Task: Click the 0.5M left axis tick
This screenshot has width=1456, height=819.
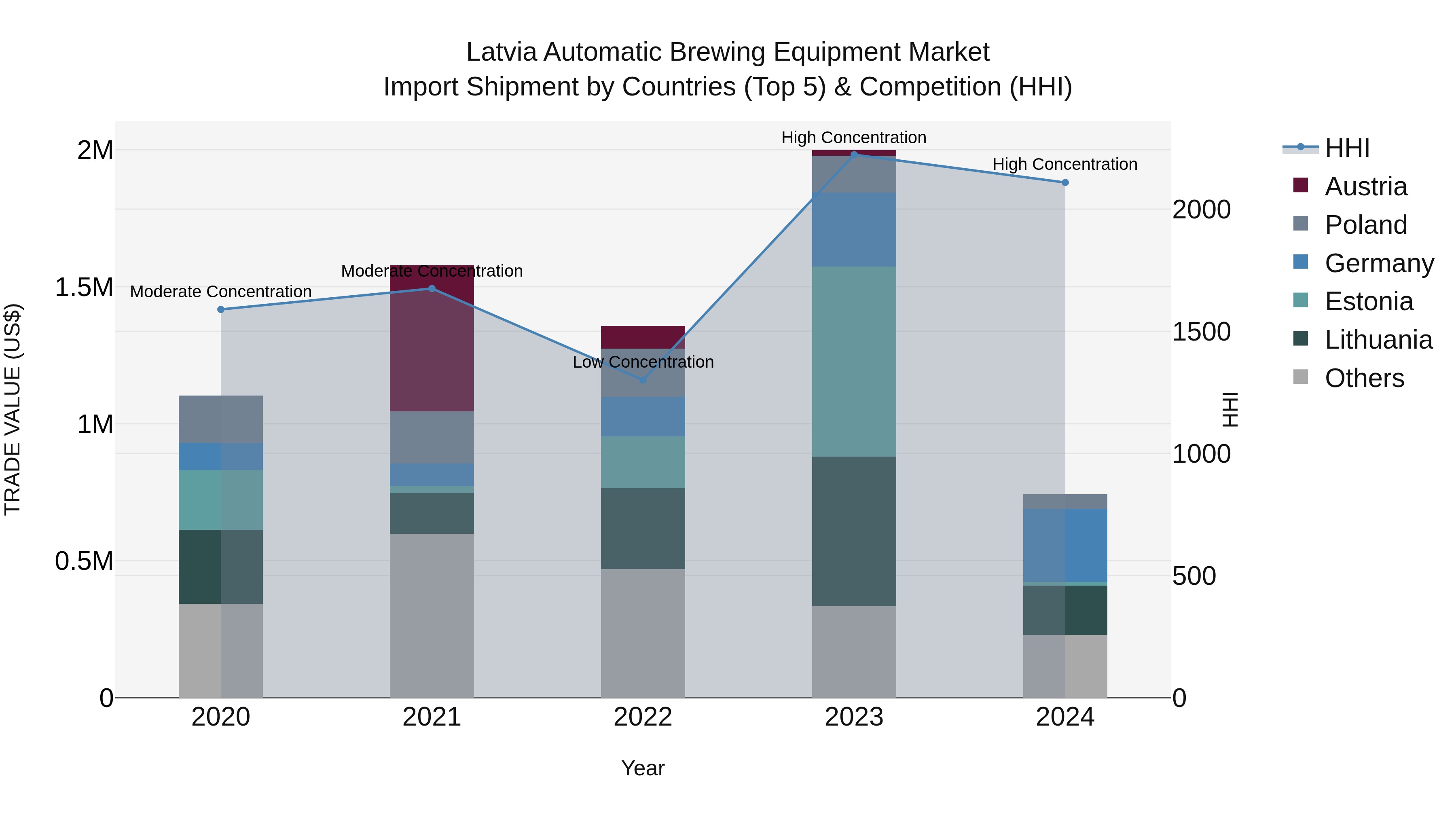Action: tap(84, 561)
